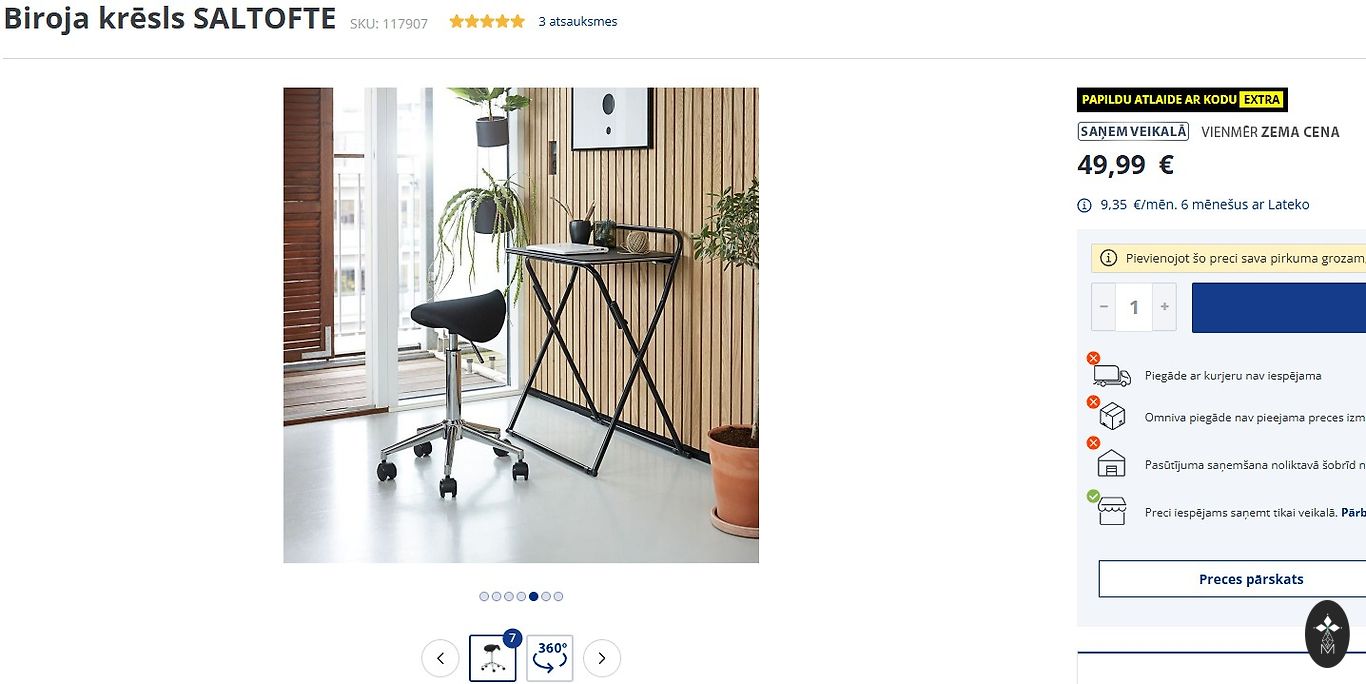Click the warehouse pickup icon
The image size is (1366, 684).
tap(1112, 464)
